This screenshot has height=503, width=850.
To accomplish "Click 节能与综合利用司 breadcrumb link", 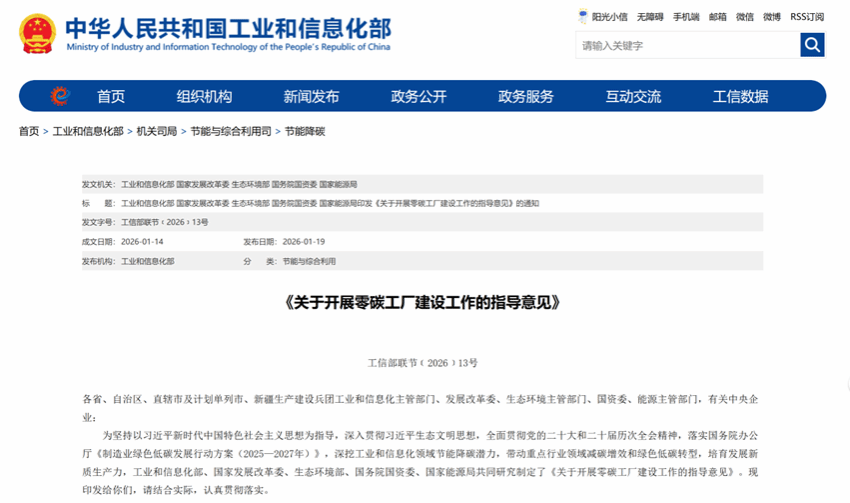I will (x=231, y=131).
